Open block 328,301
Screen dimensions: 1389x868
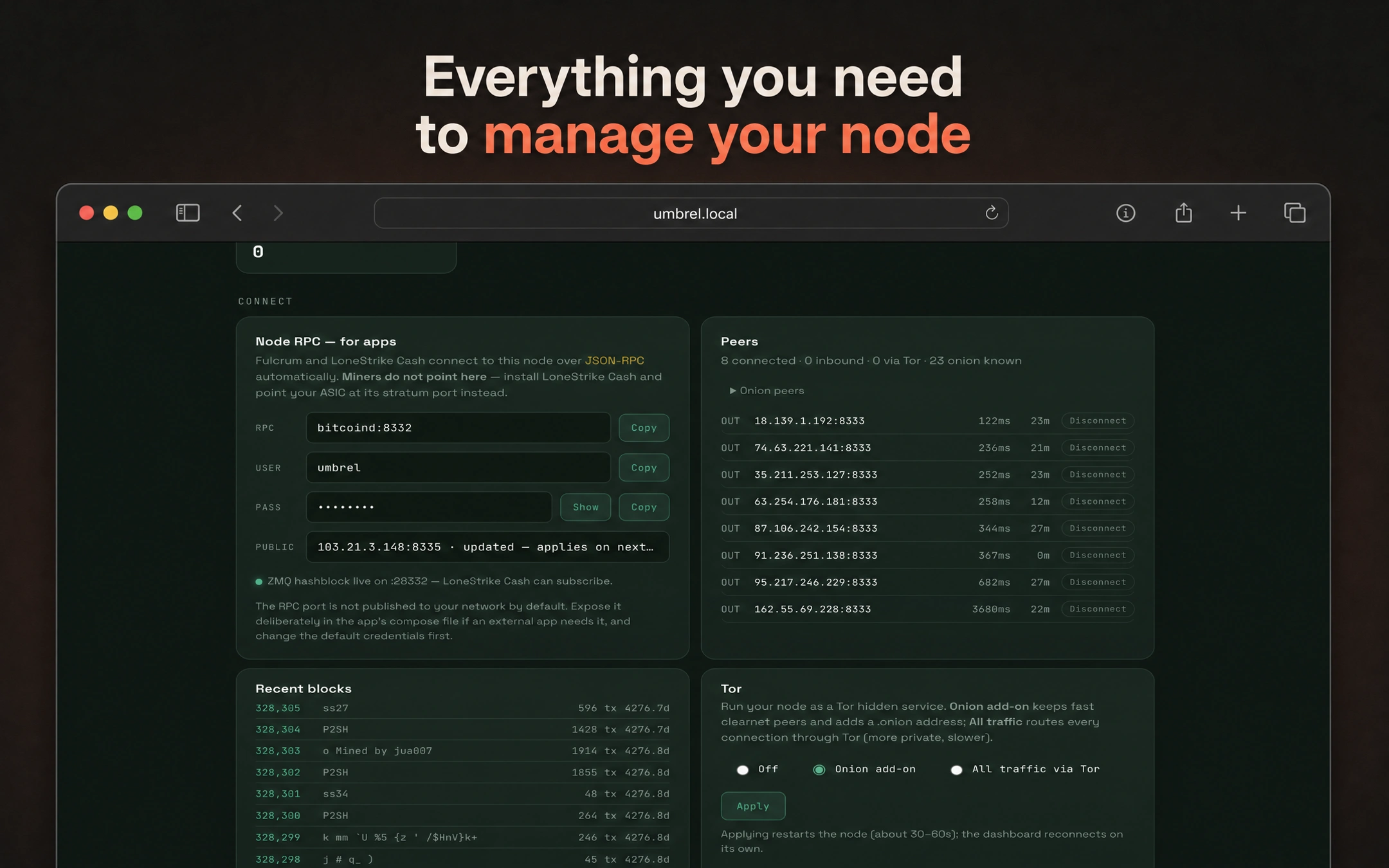click(x=462, y=793)
